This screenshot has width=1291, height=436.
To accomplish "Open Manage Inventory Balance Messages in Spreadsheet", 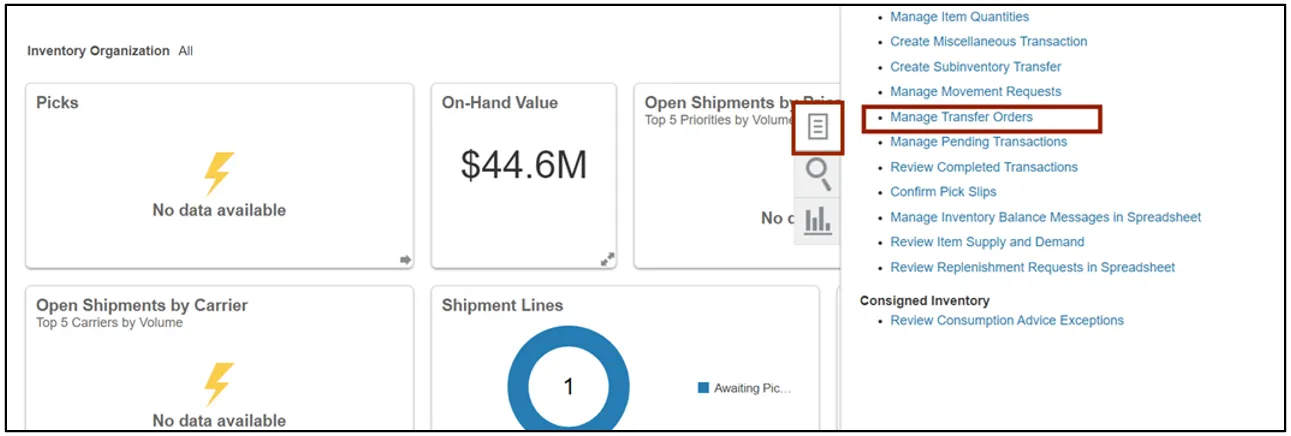I will point(1045,217).
